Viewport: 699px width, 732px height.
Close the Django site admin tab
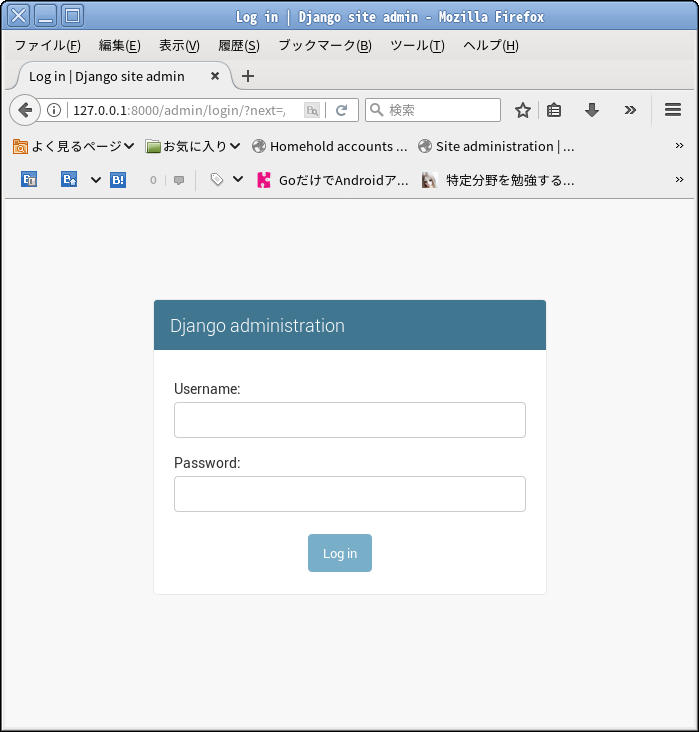[x=215, y=76]
